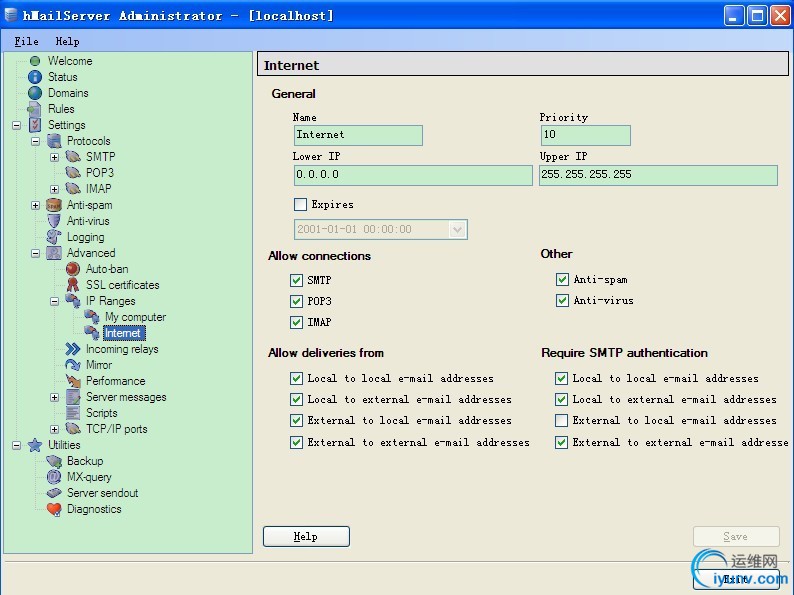Click the My computer IP range icon

point(92,317)
